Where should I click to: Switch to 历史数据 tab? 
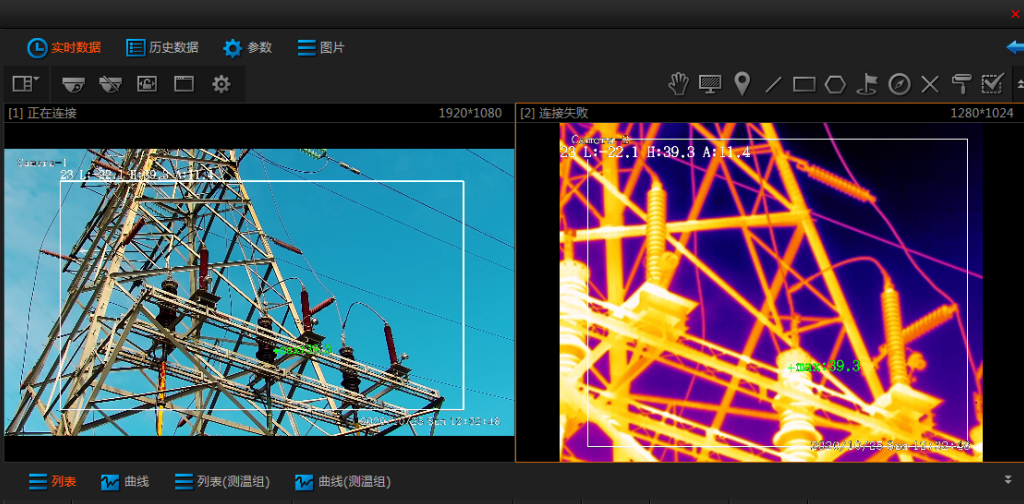162,47
